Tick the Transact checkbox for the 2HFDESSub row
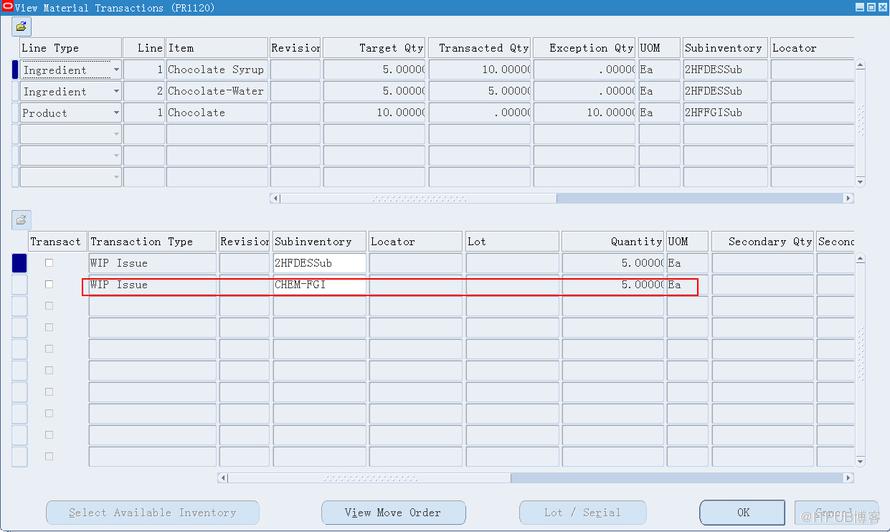The height and width of the screenshot is (532, 890). (x=49, y=263)
